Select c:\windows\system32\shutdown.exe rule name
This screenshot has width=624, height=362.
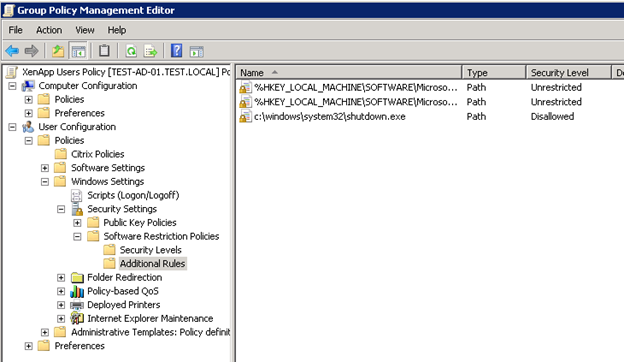330,117
